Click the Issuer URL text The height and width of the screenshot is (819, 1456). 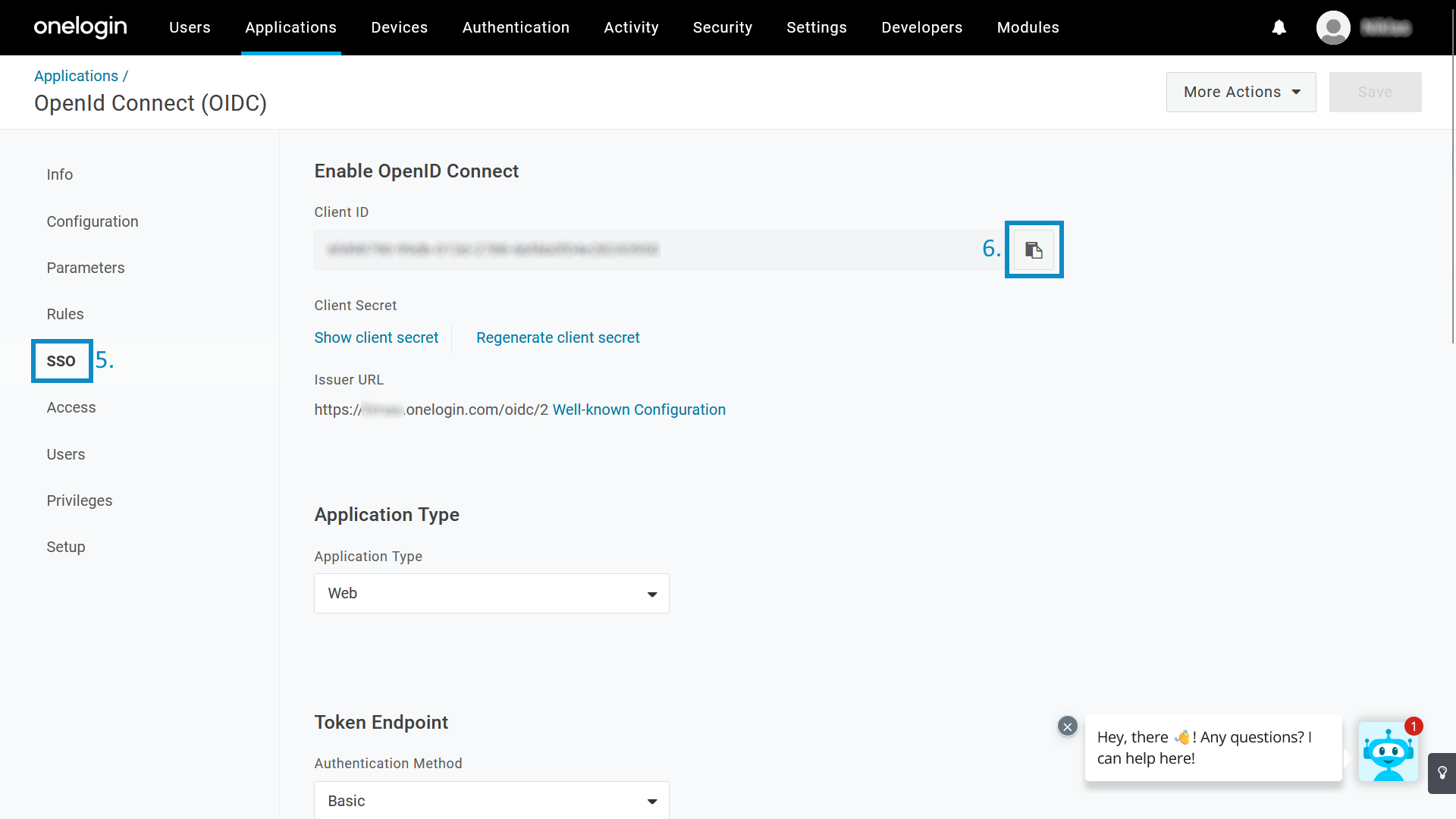[431, 409]
